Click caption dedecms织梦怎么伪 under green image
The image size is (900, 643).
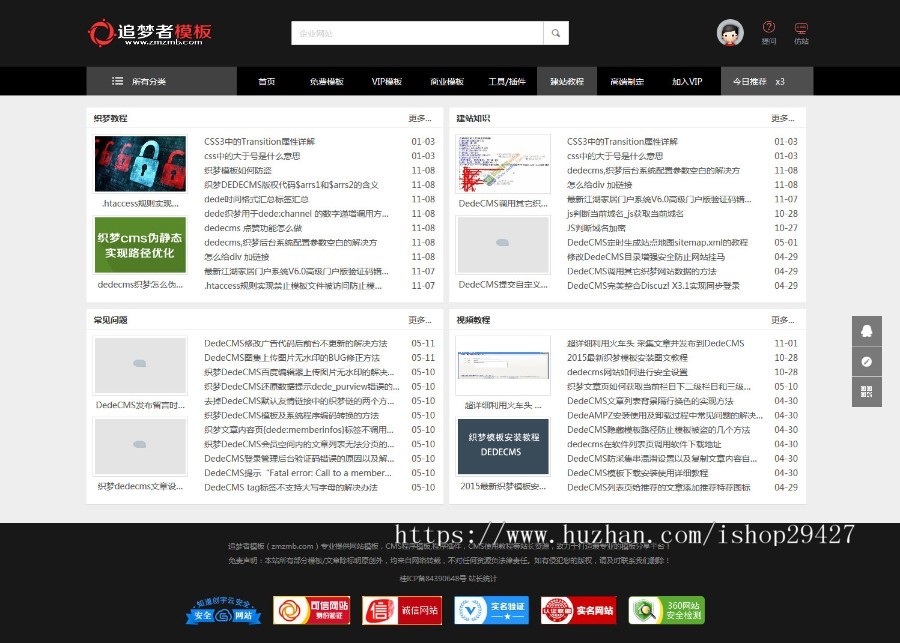(x=140, y=284)
